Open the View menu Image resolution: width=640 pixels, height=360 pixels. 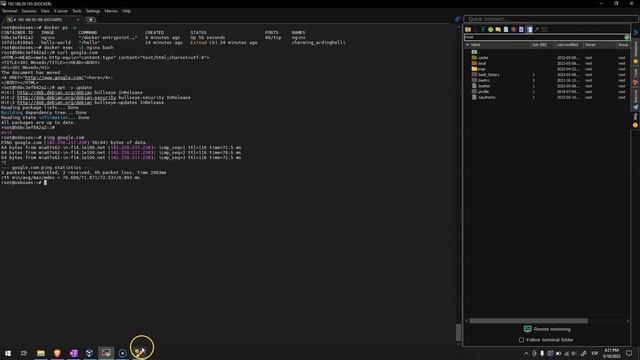coord(45,11)
